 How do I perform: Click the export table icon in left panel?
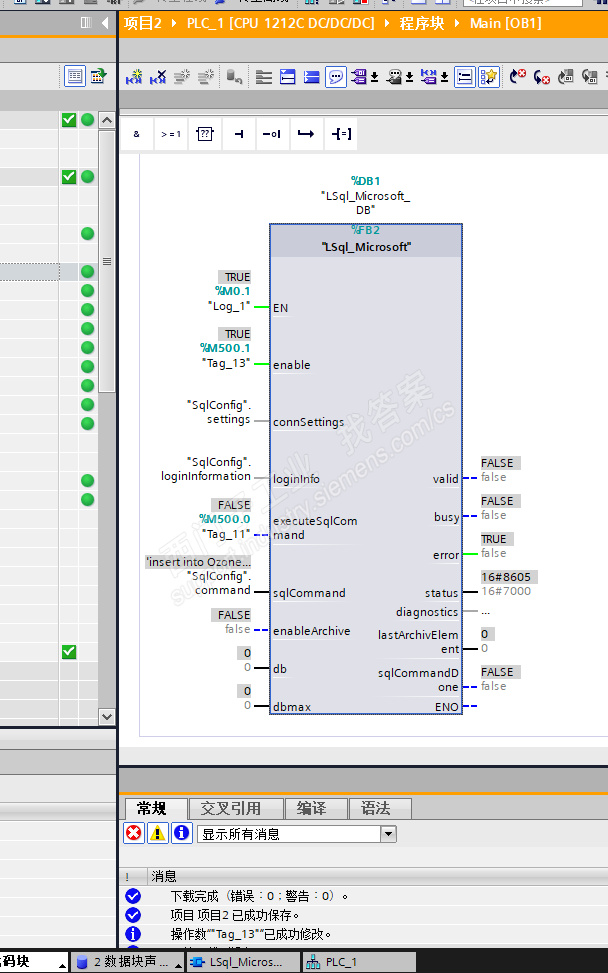tap(99, 76)
